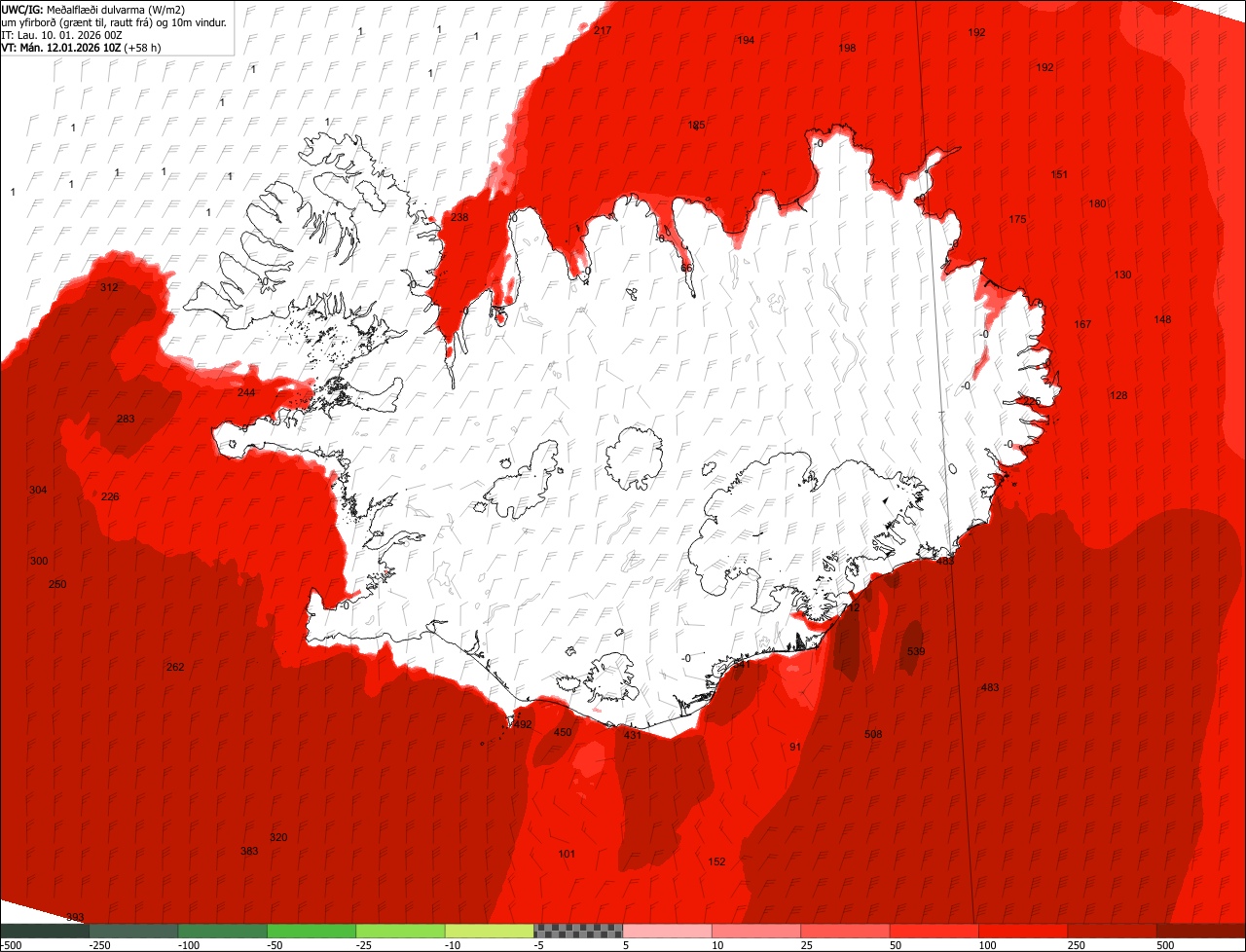Click the title line 'UWC/IG: Meðalflæði dulvarma (W/m2)'
This screenshot has width=1246, height=952.
pos(93,9)
